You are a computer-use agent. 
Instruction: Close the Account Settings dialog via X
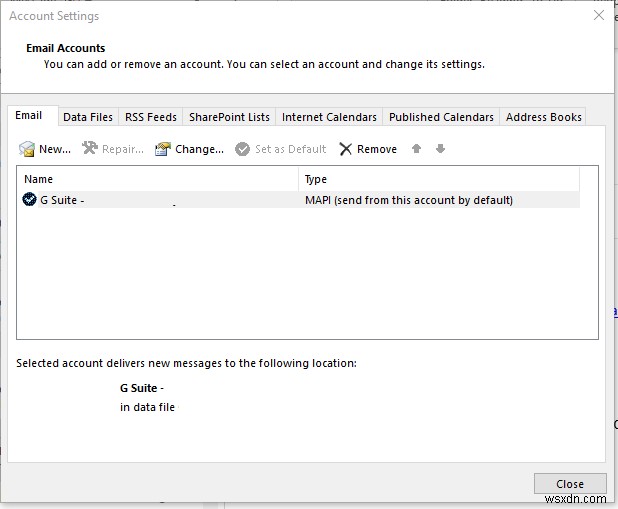pos(599,15)
